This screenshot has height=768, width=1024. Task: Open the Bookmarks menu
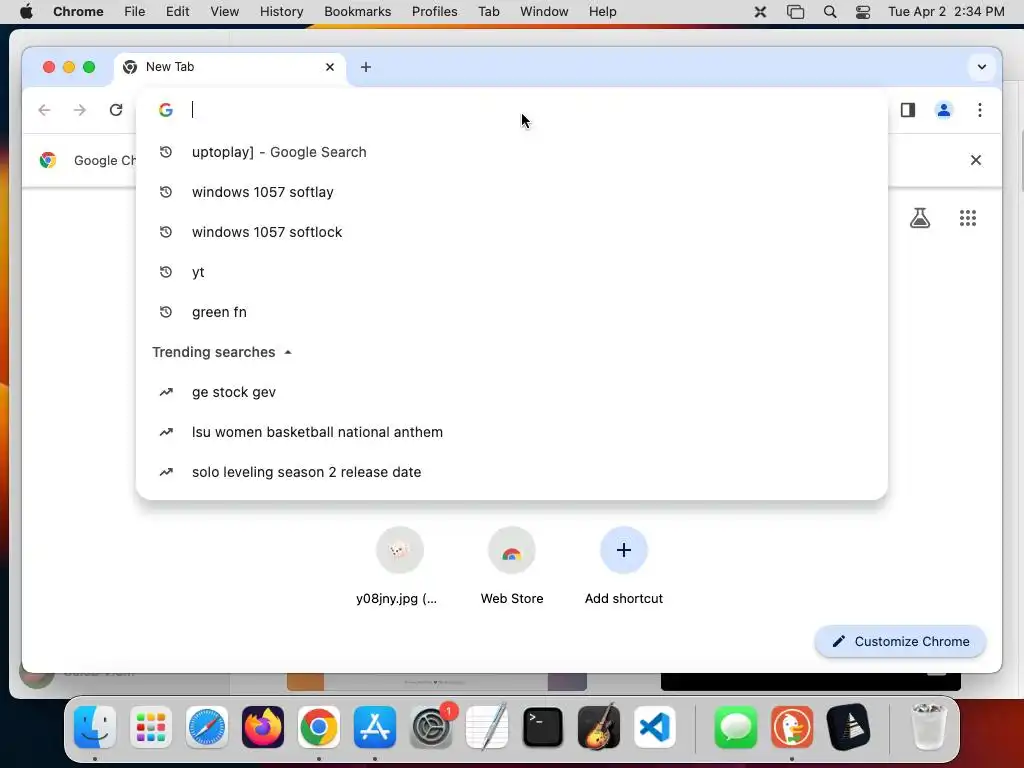coord(358,12)
